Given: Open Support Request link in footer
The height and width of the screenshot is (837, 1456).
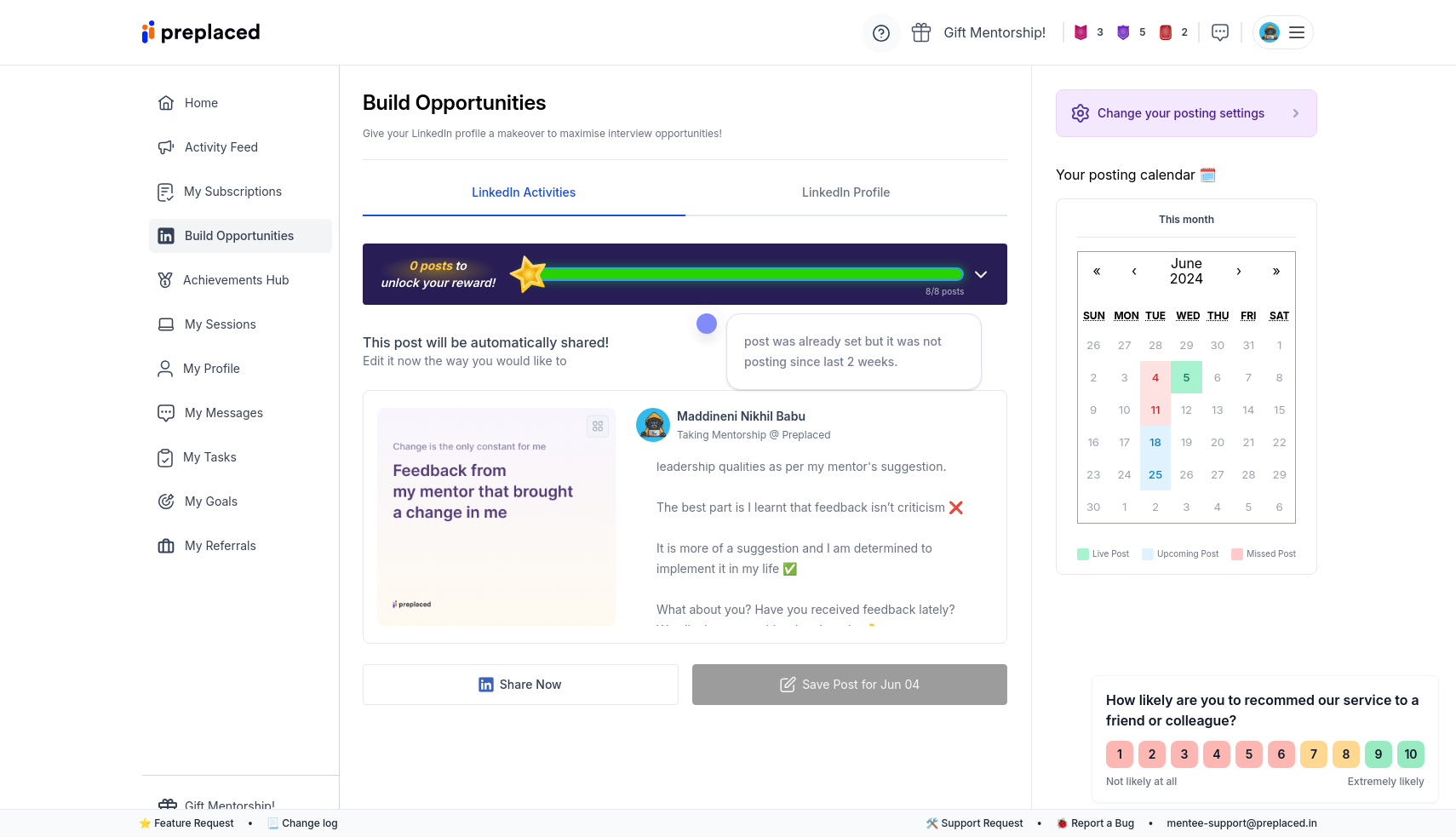Looking at the screenshot, I should point(975,823).
